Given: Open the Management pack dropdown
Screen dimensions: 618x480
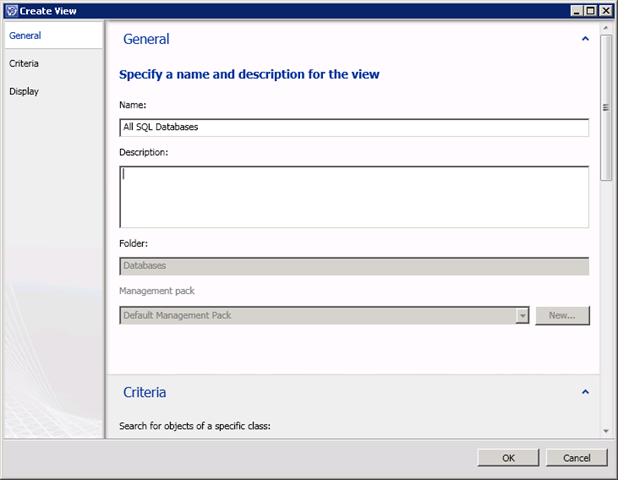Looking at the screenshot, I should (522, 315).
